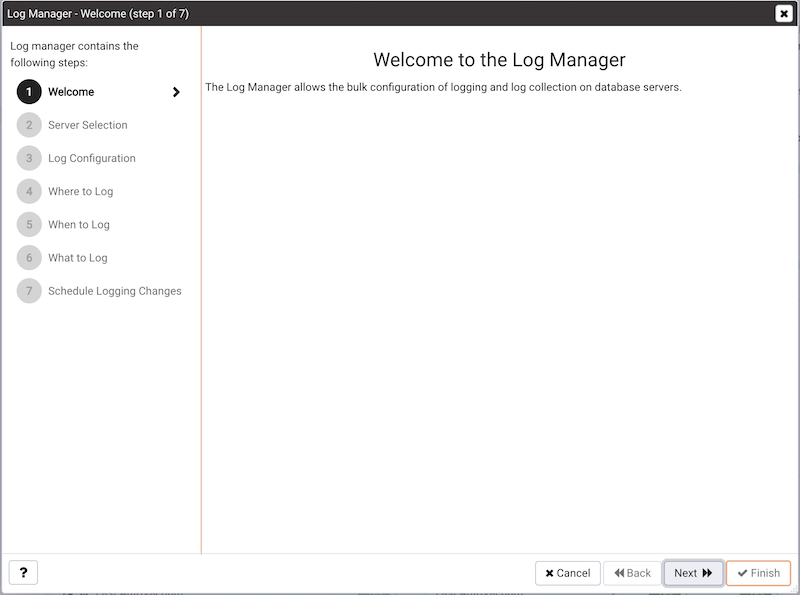Viewport: 800px width, 595px height.
Task: Open the What to Log step
Action: (x=78, y=258)
